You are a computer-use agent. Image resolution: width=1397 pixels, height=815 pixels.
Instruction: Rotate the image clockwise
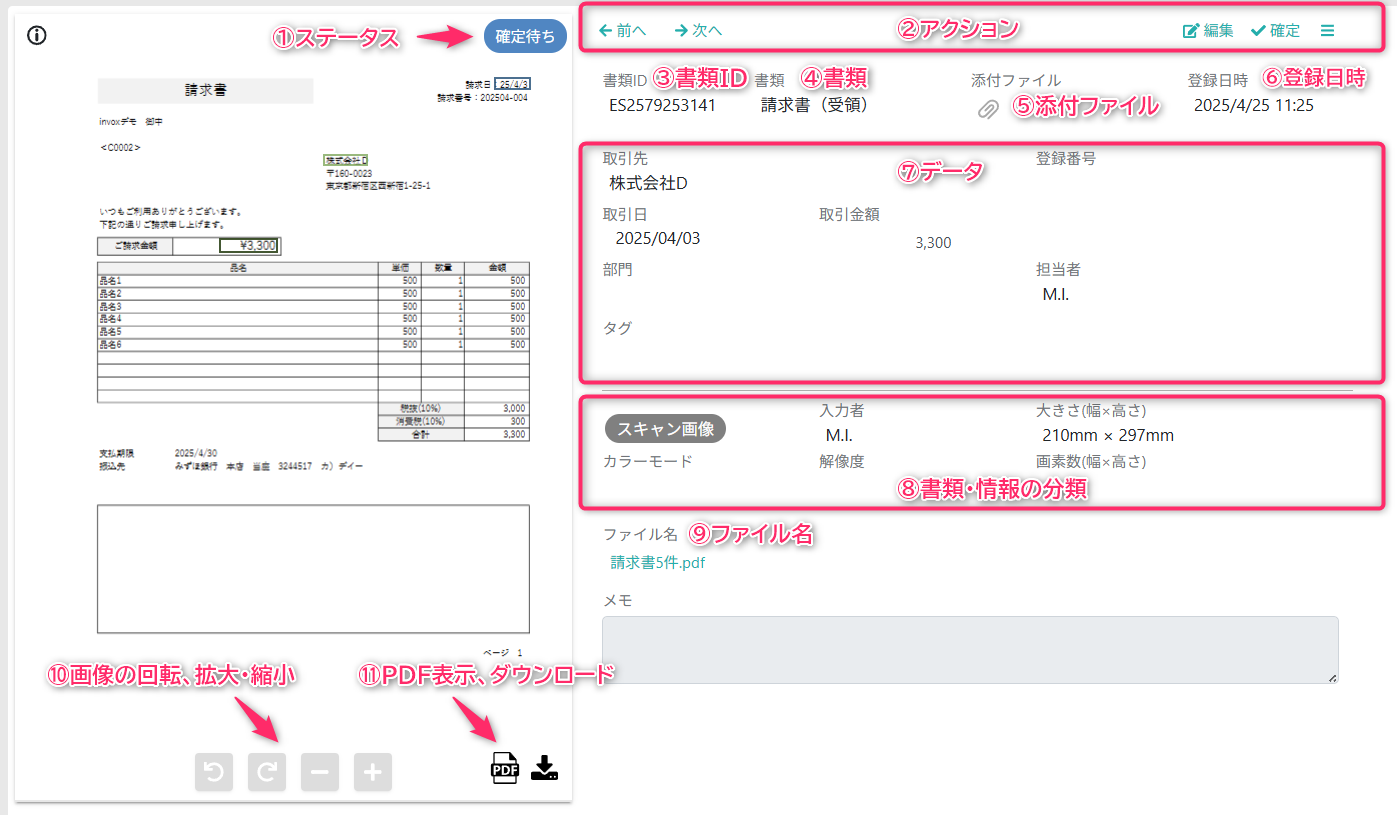pyautogui.click(x=267, y=772)
